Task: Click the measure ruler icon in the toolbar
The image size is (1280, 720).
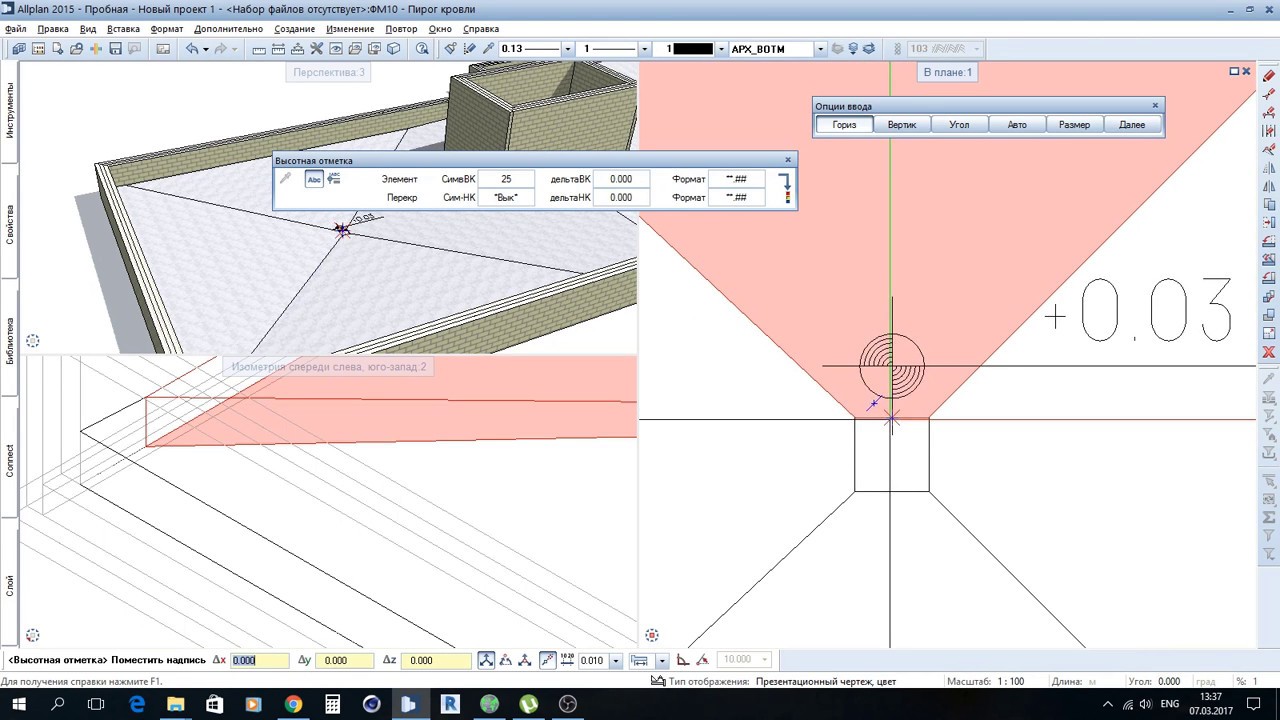Action: pyautogui.click(x=259, y=49)
